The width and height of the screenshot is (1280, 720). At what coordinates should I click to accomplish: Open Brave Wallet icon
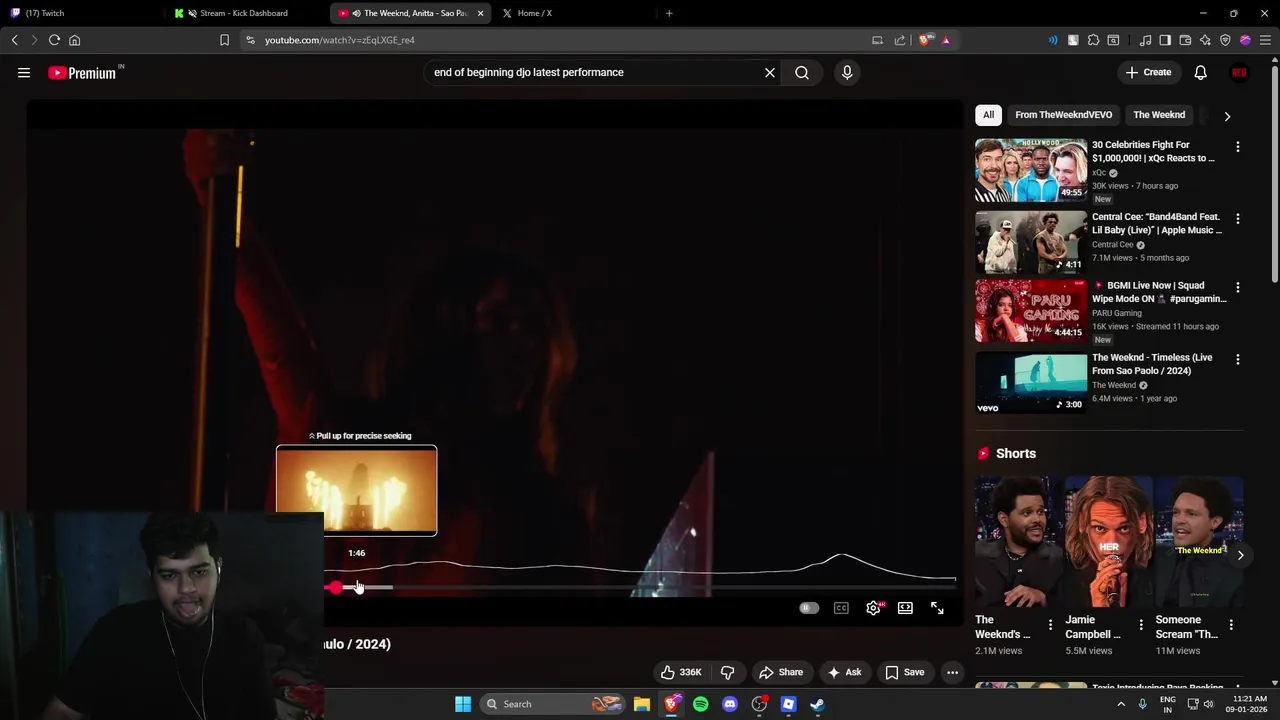[x=1185, y=40]
